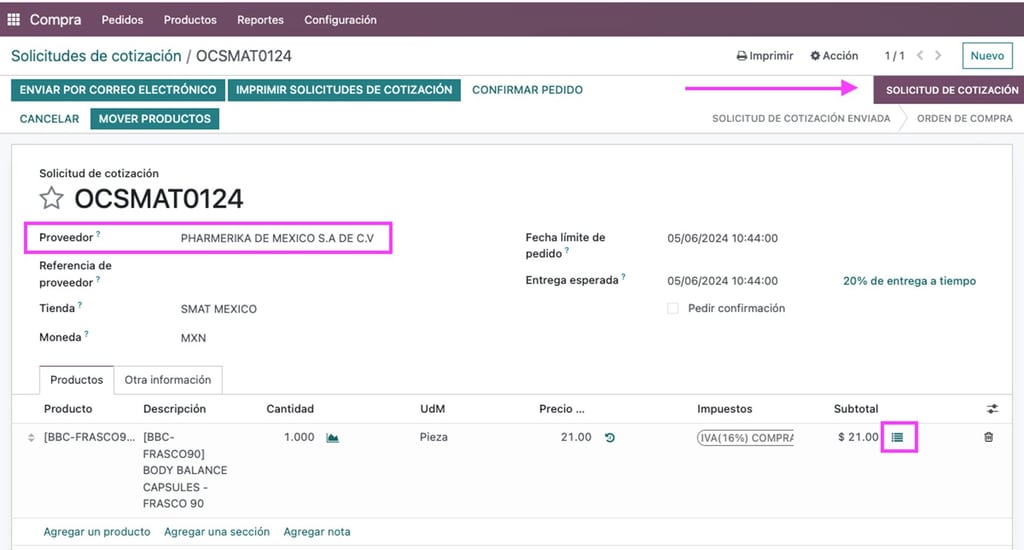Click the Cancelar button

pyautogui.click(x=49, y=119)
